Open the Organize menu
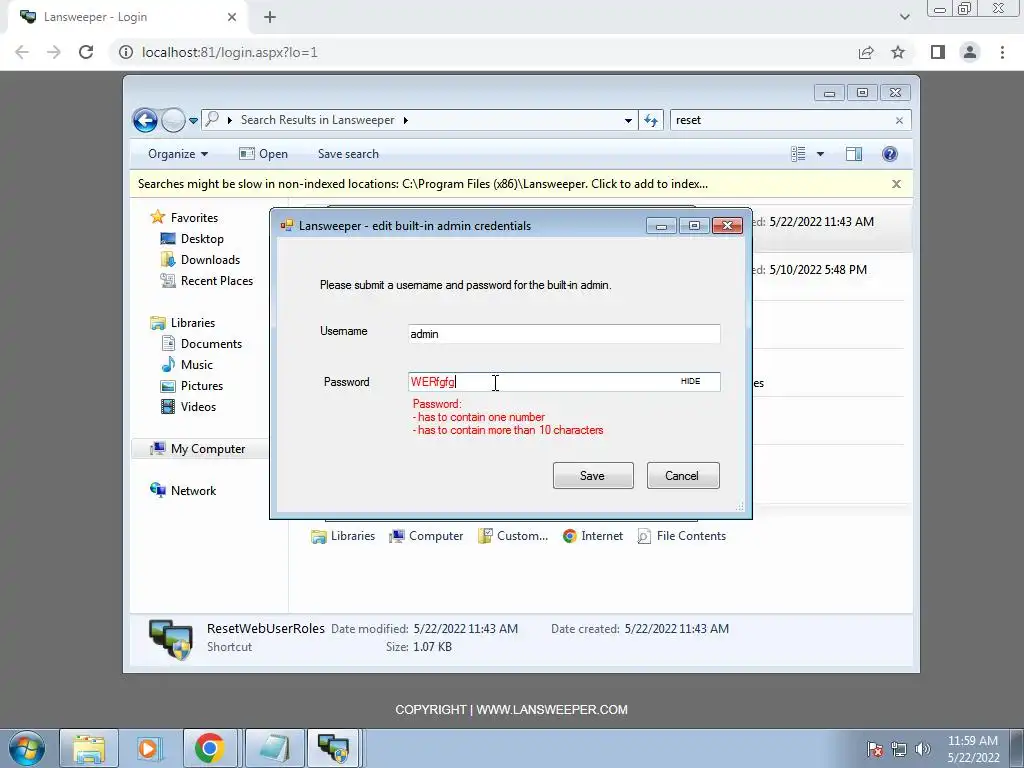 [178, 154]
